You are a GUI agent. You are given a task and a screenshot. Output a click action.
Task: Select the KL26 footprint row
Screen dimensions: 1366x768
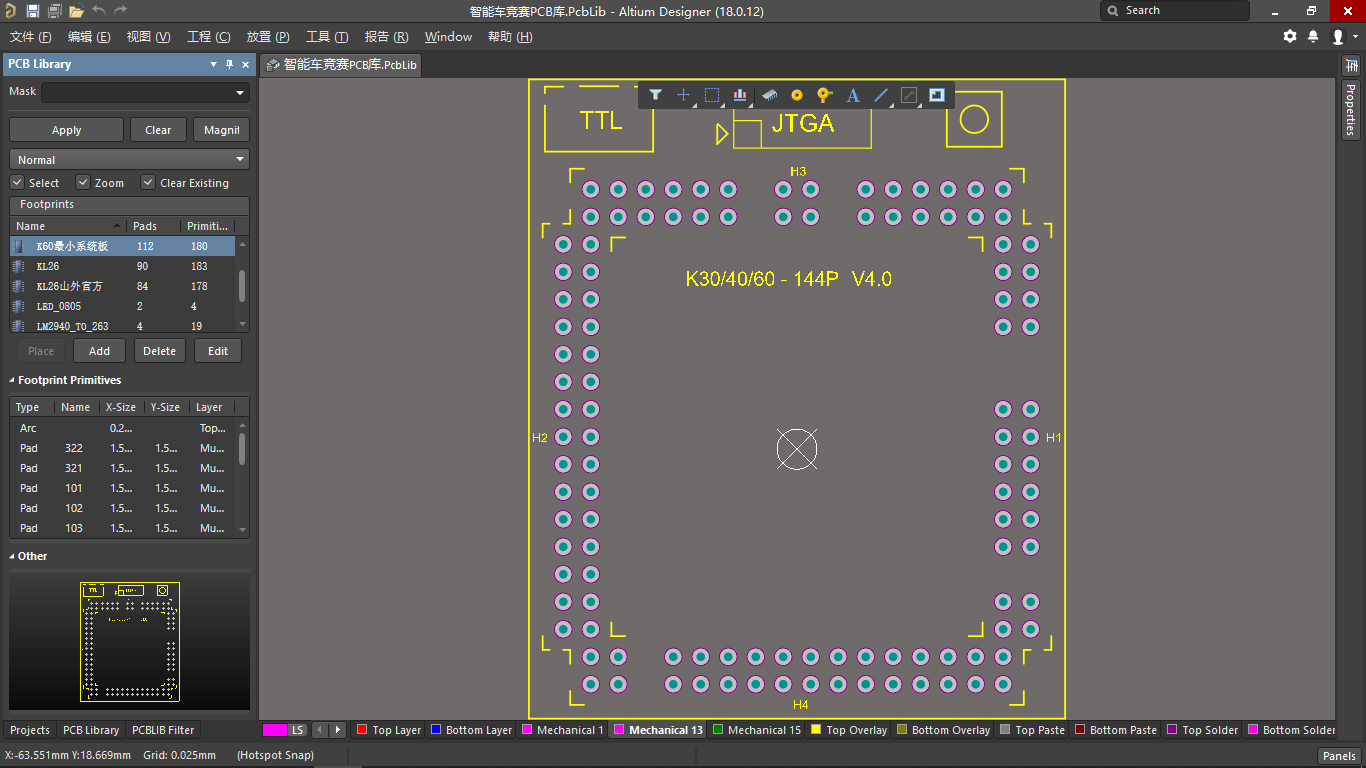(x=123, y=266)
